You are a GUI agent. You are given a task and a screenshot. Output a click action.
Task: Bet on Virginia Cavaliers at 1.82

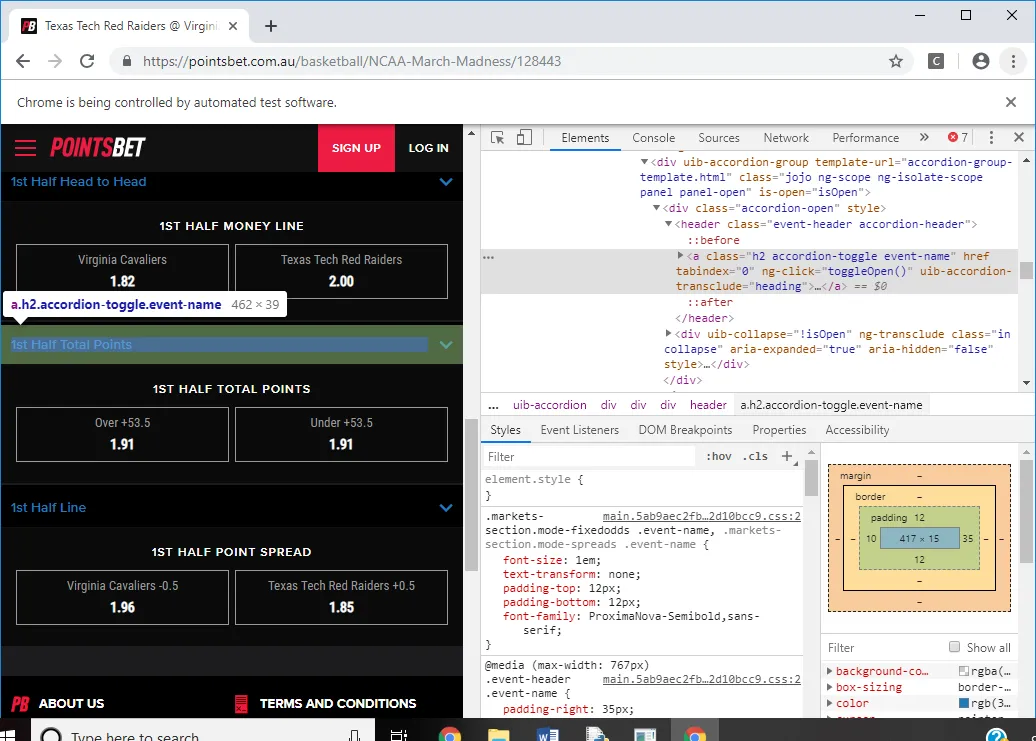pos(122,271)
